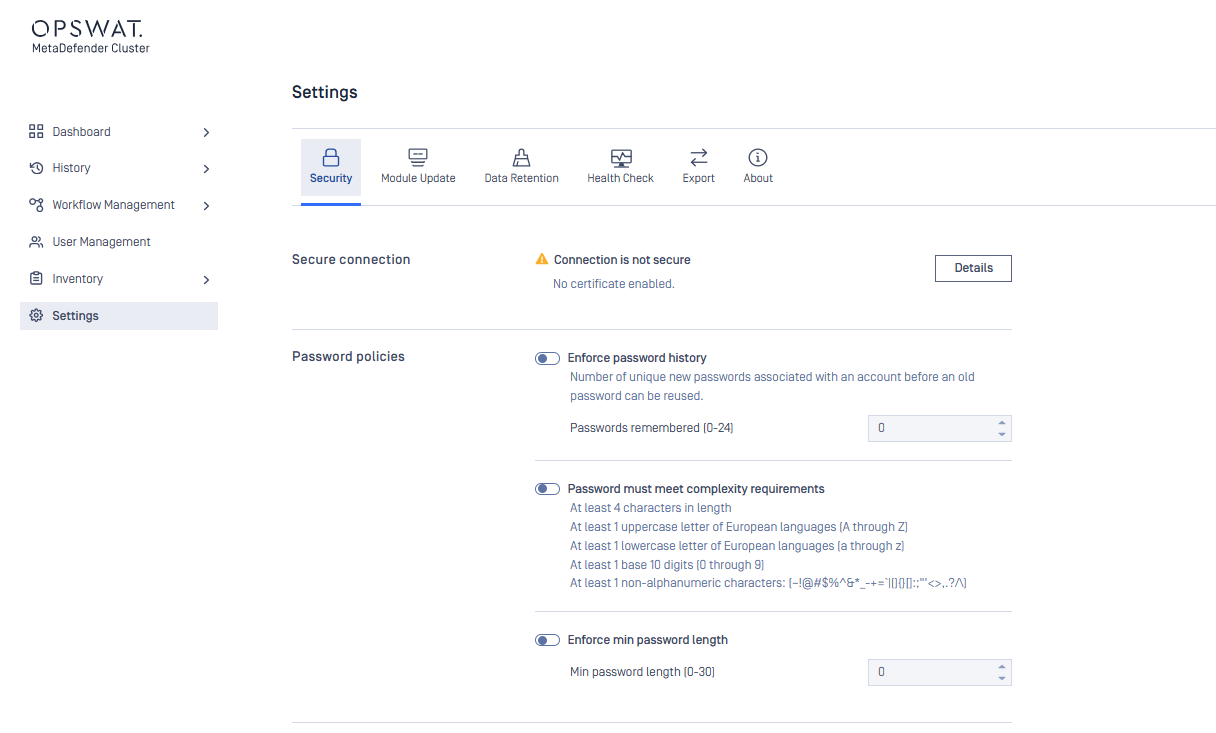Switch to the Export tab
Viewport: 1216px width, 733px height.
tap(698, 166)
